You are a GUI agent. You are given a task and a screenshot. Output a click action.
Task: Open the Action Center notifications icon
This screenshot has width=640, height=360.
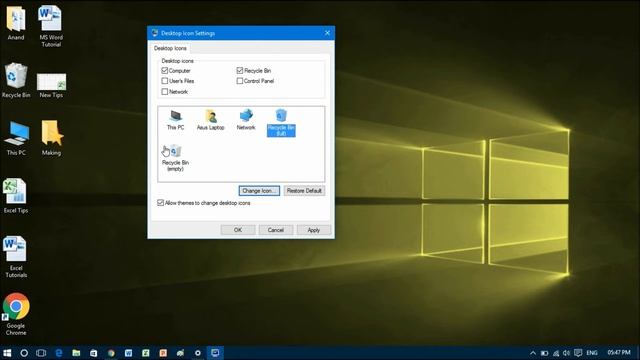tap(578, 353)
